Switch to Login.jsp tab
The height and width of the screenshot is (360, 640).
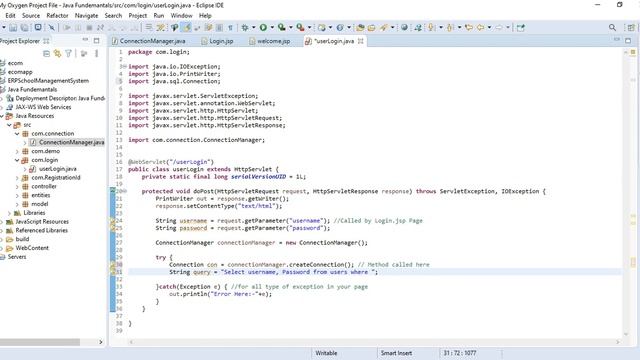pos(221,41)
